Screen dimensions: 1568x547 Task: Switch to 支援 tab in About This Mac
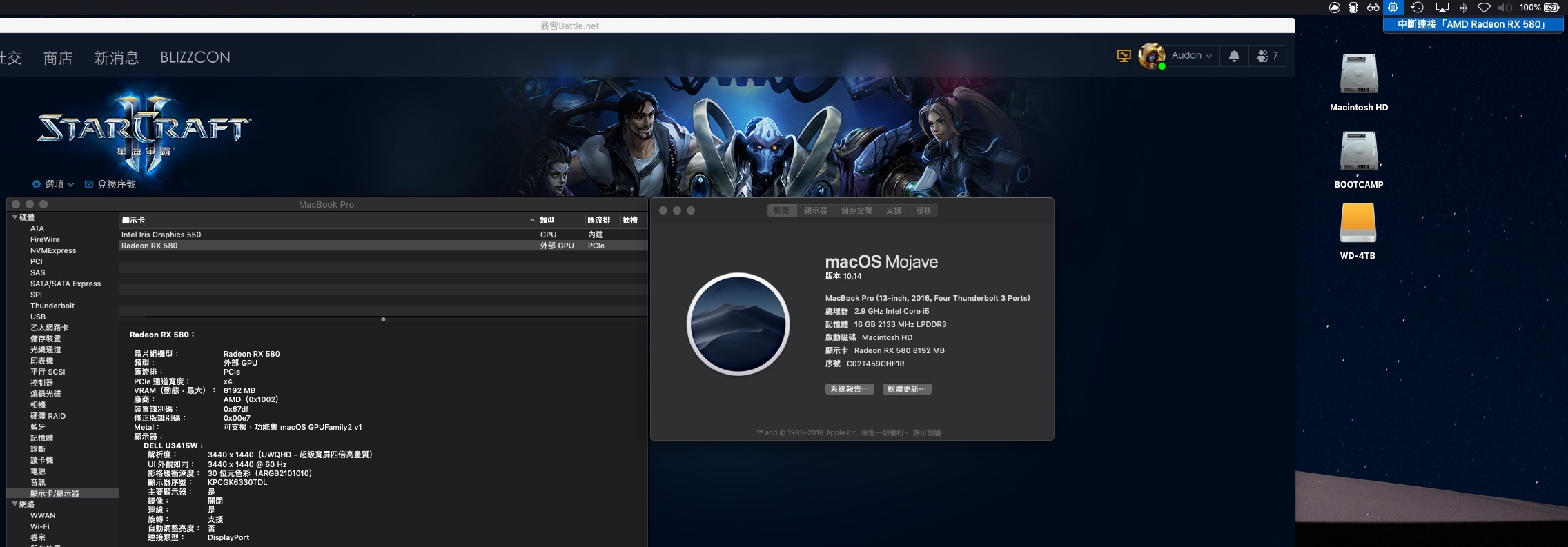pos(894,210)
